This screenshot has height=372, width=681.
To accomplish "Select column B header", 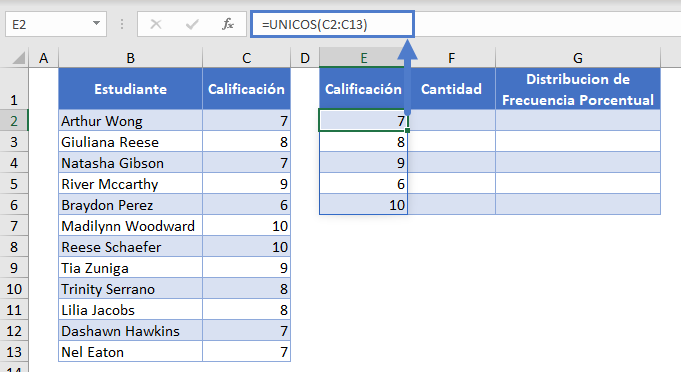I will (130, 58).
